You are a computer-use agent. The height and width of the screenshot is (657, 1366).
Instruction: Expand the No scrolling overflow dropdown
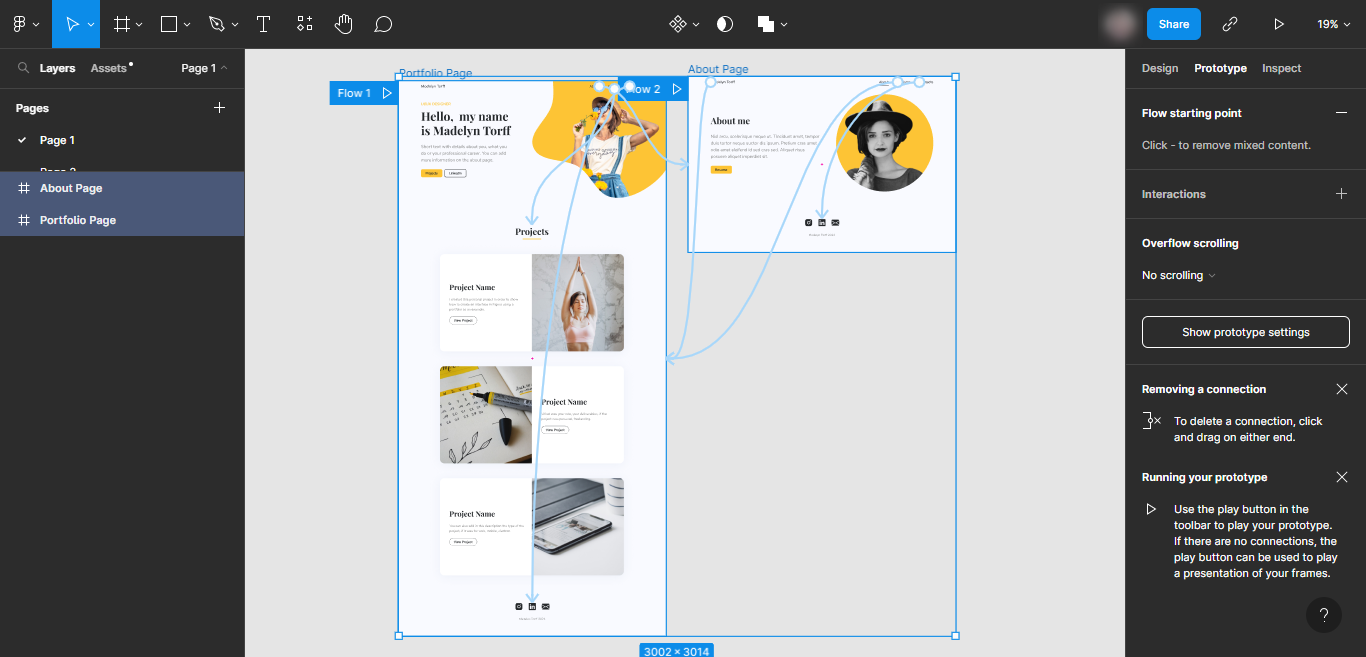(x=1179, y=275)
